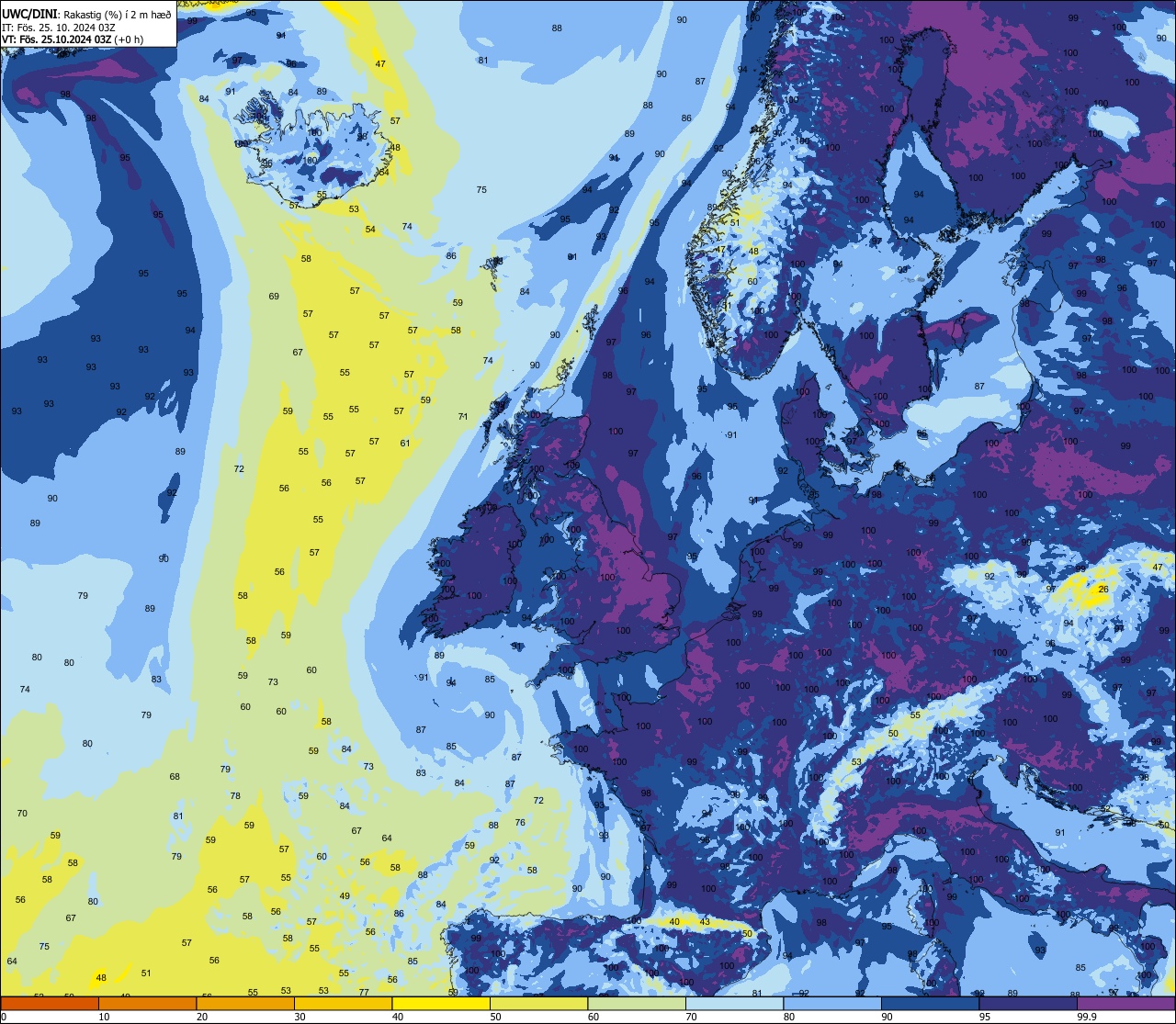Click the legend tick label 10
The width and height of the screenshot is (1176, 1024).
pos(104,1017)
